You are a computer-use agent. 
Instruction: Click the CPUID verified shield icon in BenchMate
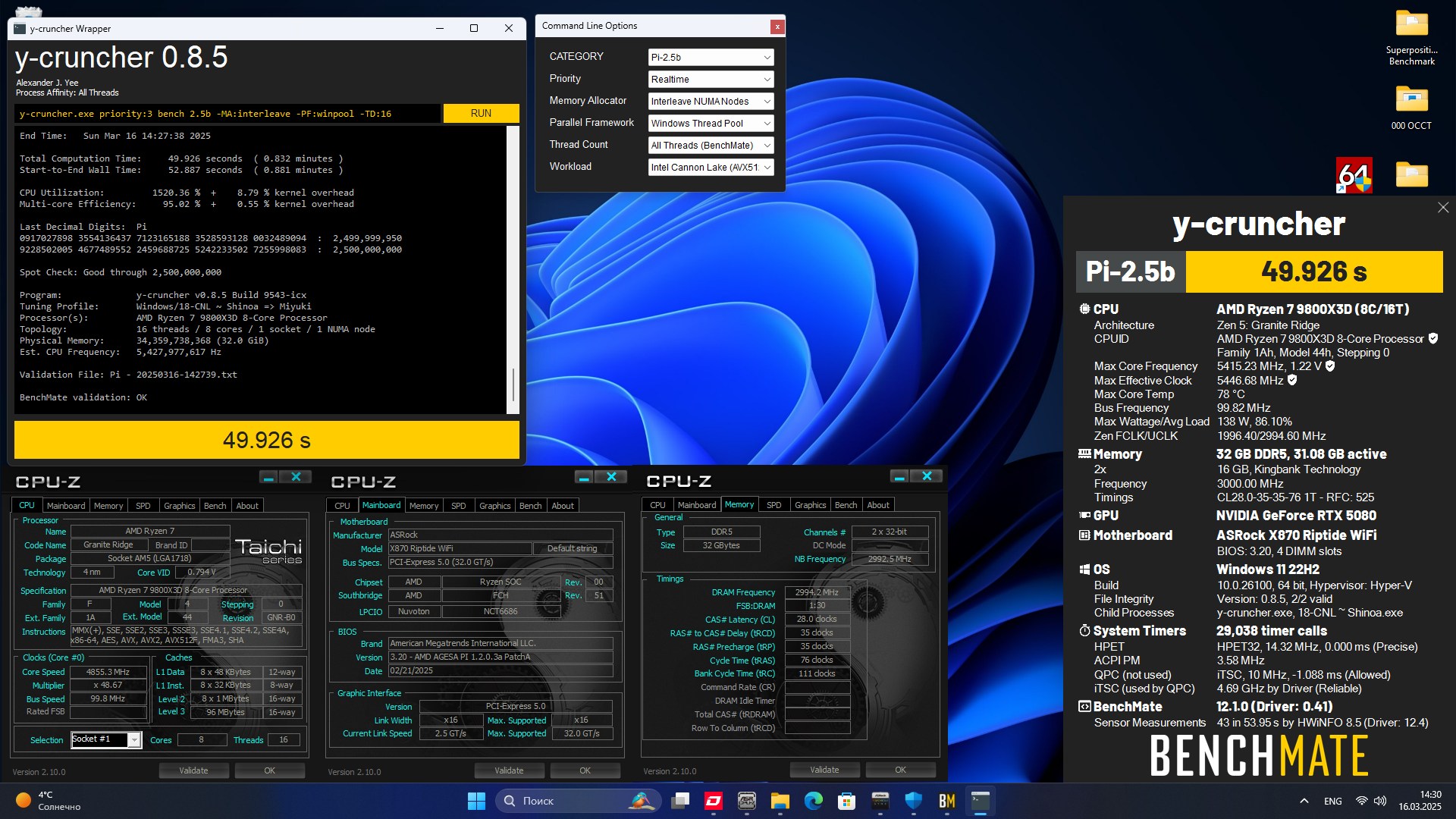click(x=1433, y=339)
